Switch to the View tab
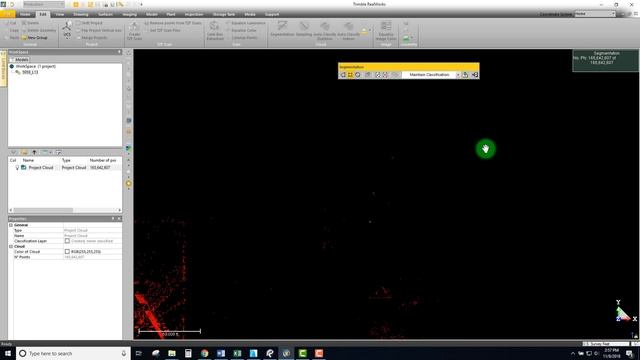This screenshot has width=640, height=360. 60,14
